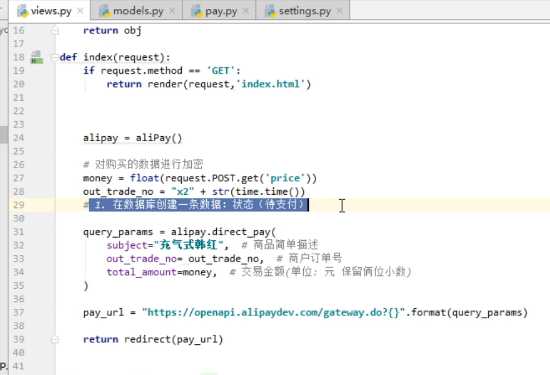Open the settings.py tab
This screenshot has width=550, height=375.
(304, 11)
